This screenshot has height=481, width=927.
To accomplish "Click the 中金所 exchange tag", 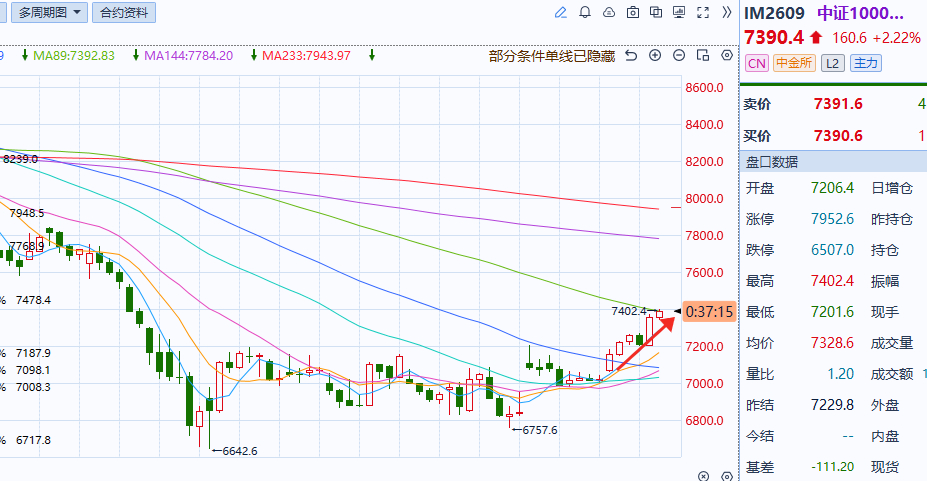I will click(795, 63).
